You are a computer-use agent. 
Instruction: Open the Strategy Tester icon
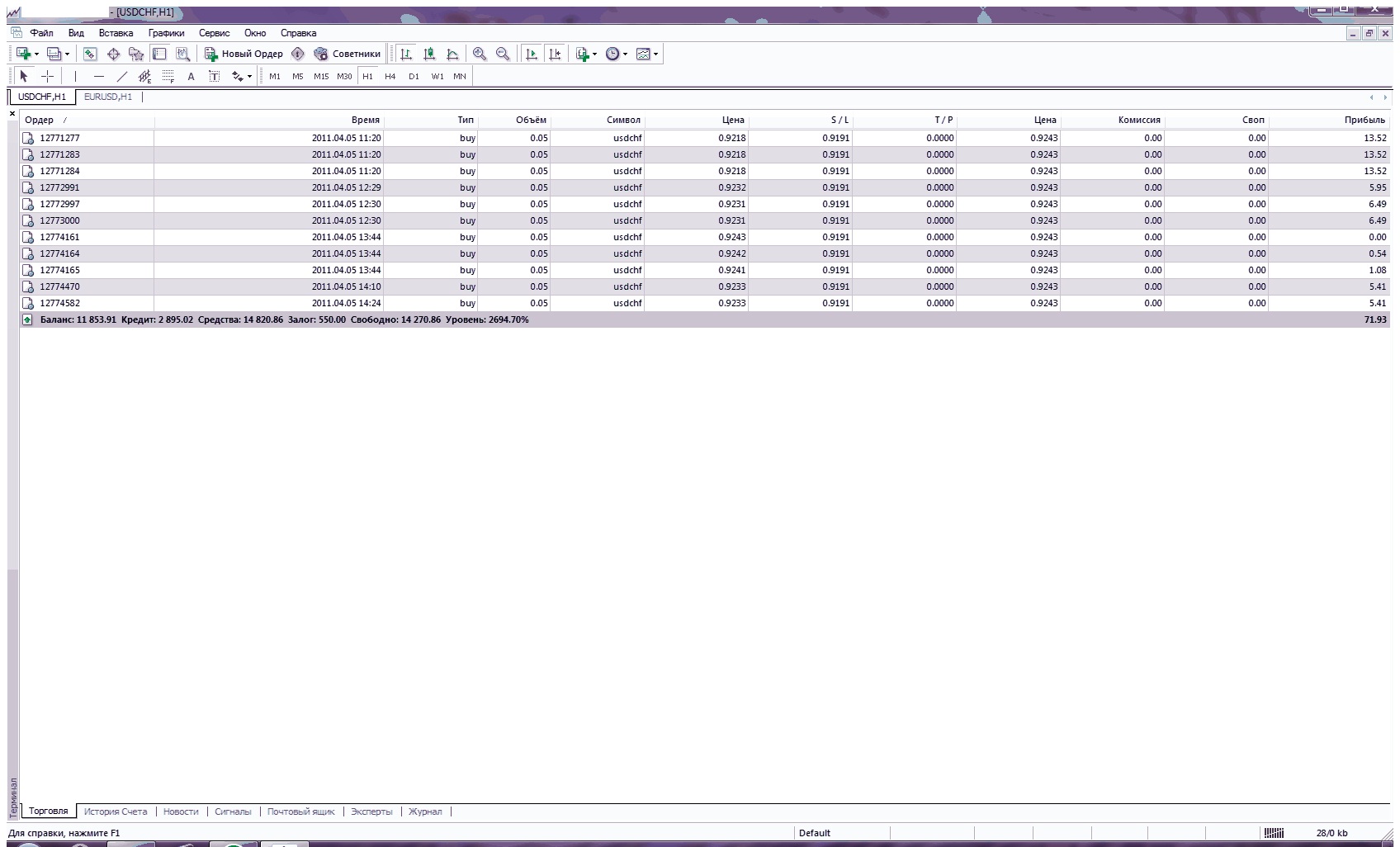pyautogui.click(x=182, y=54)
